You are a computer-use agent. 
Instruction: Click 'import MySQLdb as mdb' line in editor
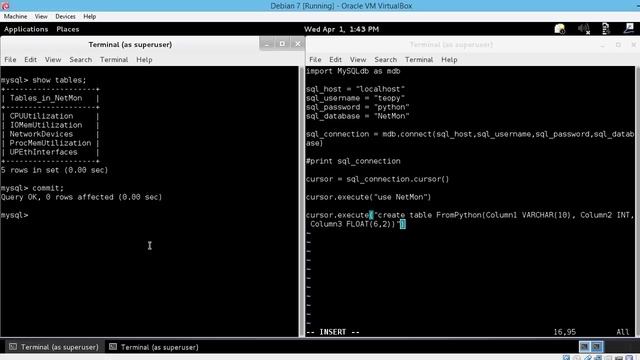click(x=353, y=71)
